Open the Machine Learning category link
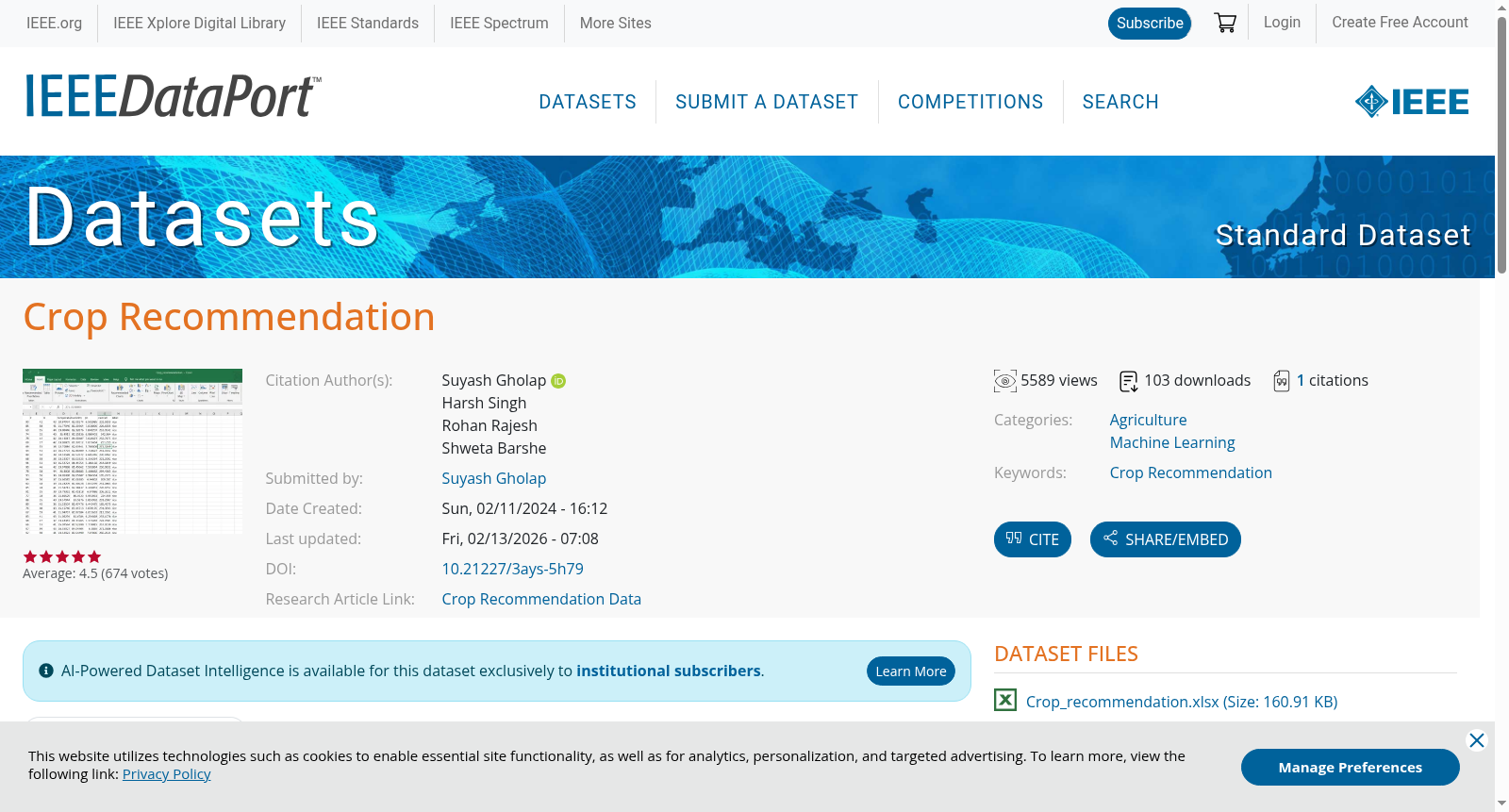The image size is (1509, 812). pos(1172,442)
